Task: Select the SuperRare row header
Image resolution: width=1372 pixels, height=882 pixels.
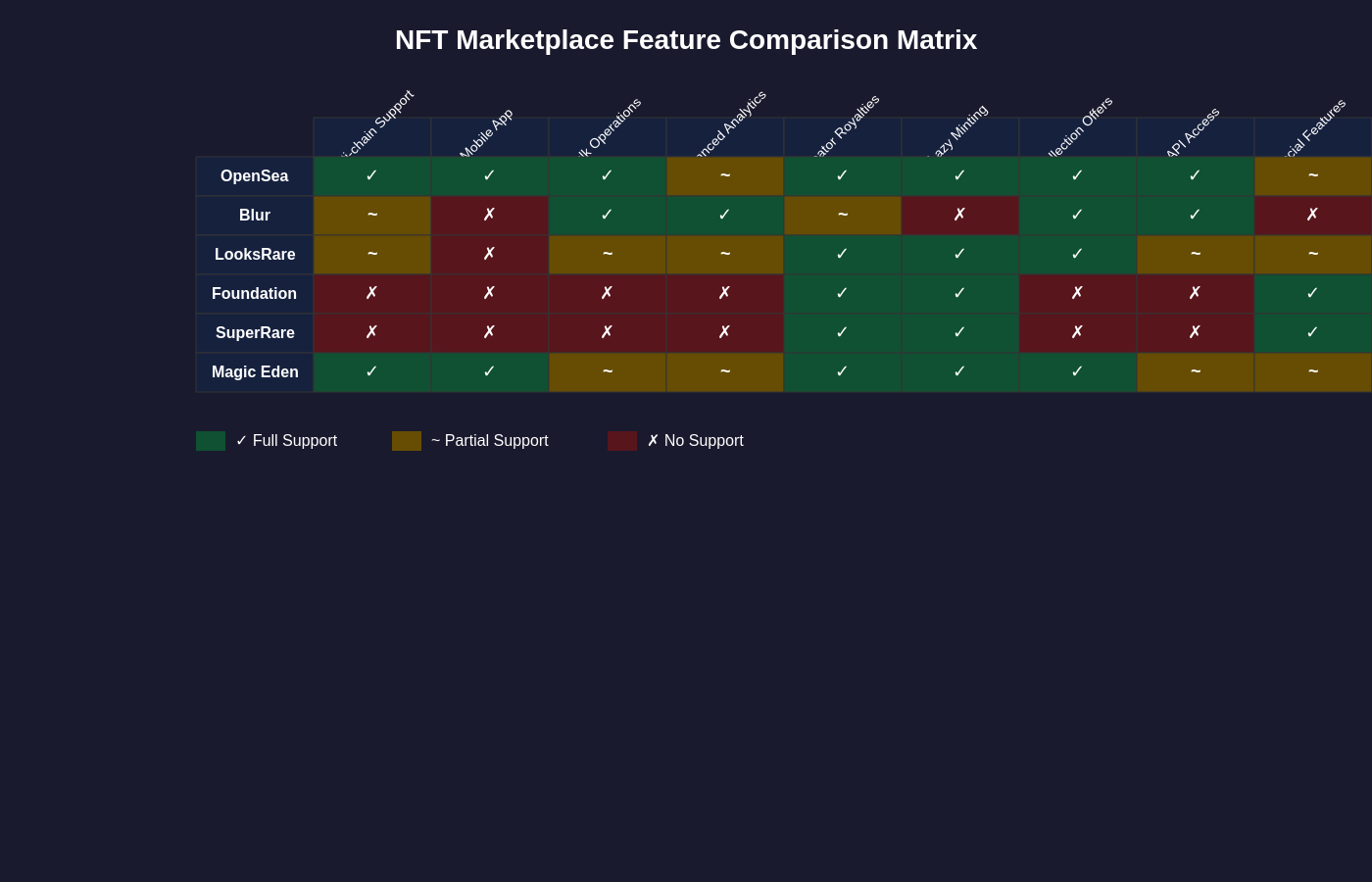Action: 255,333
